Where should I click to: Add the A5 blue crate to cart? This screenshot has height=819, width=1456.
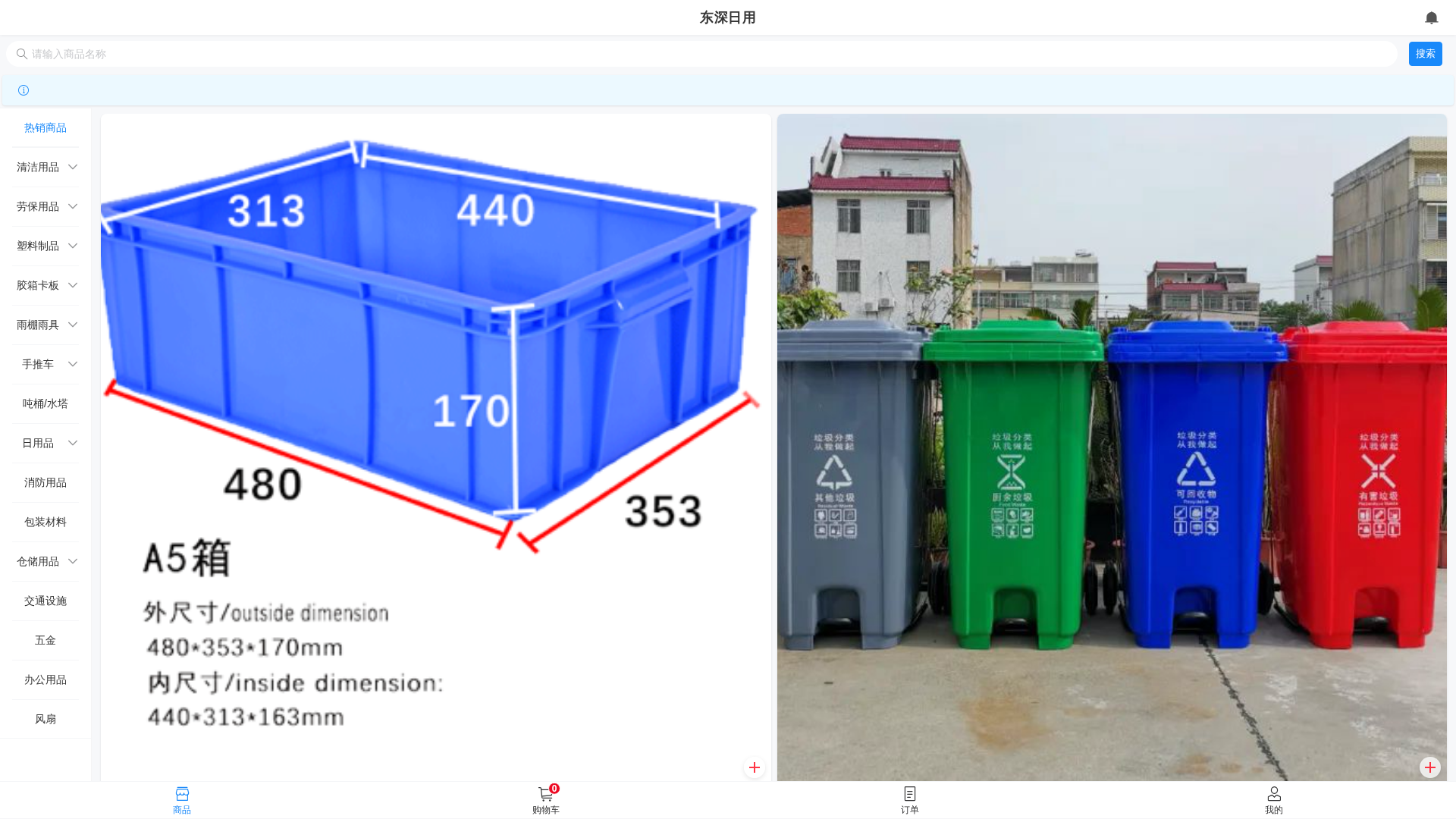coord(754,767)
